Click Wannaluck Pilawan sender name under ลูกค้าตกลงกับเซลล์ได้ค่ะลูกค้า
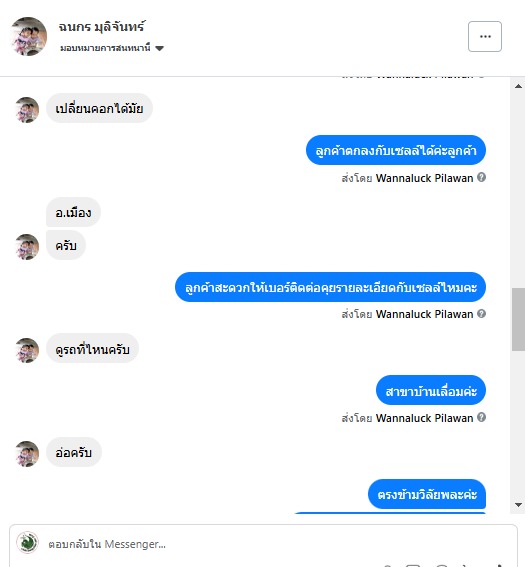This screenshot has height=567, width=525. [424, 178]
